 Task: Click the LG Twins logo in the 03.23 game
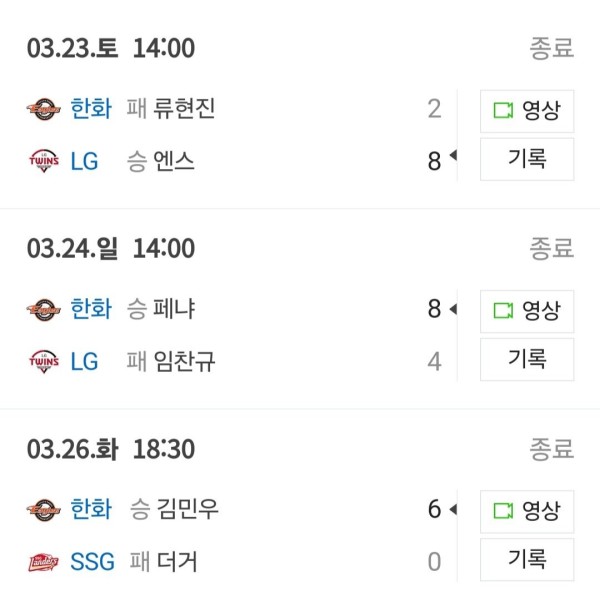tap(44, 161)
